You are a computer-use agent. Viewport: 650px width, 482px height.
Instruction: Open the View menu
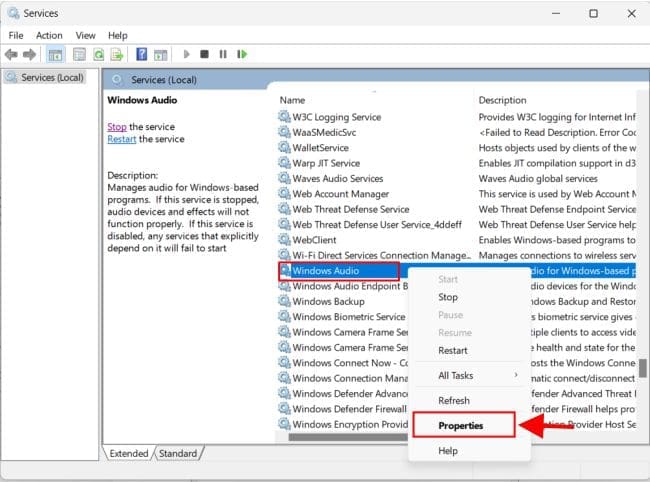[86, 35]
